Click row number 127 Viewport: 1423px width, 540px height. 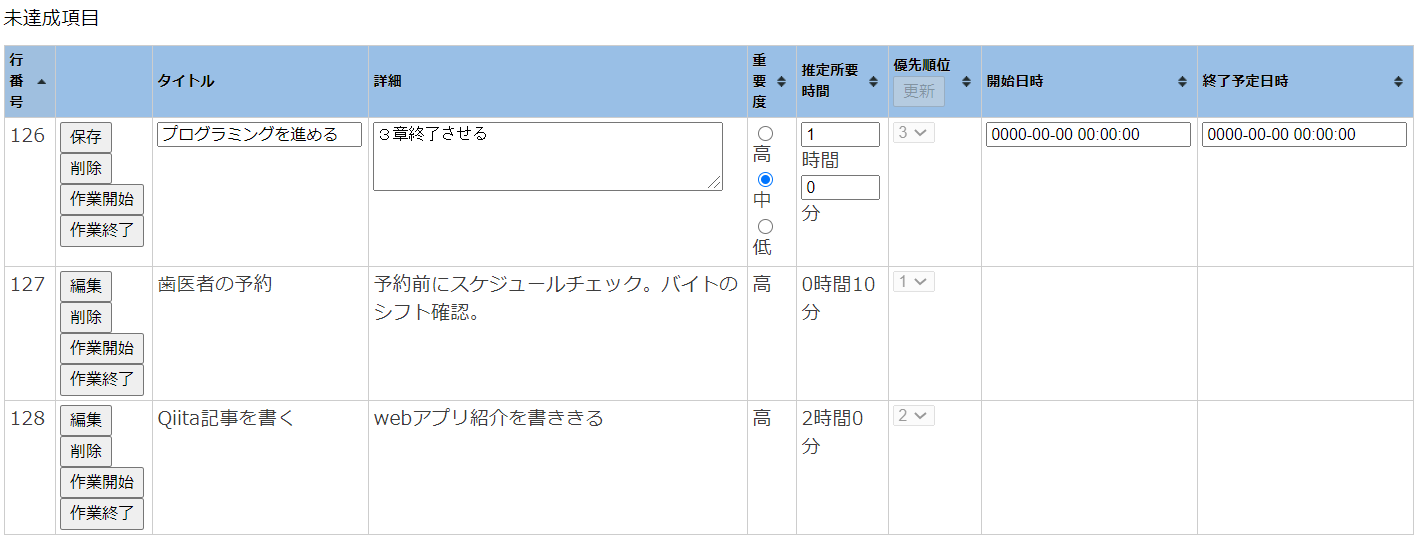[28, 285]
